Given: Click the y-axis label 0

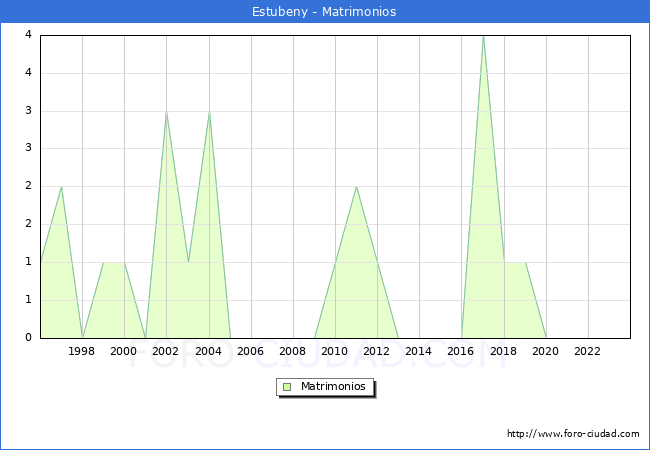Looking at the screenshot, I should coord(28,337).
